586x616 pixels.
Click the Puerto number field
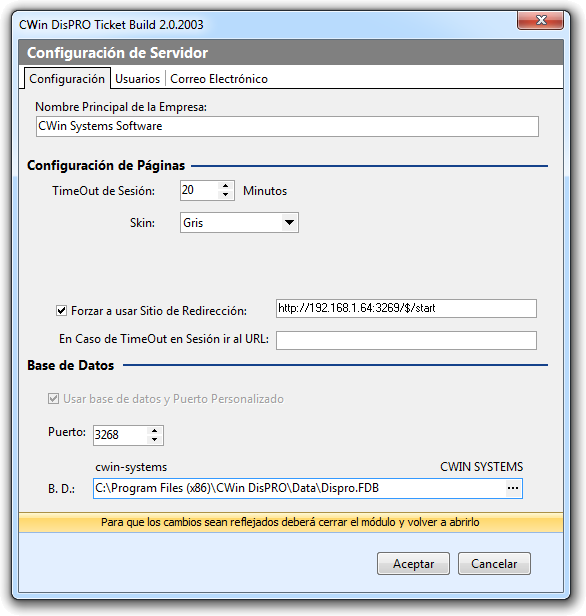pos(121,435)
